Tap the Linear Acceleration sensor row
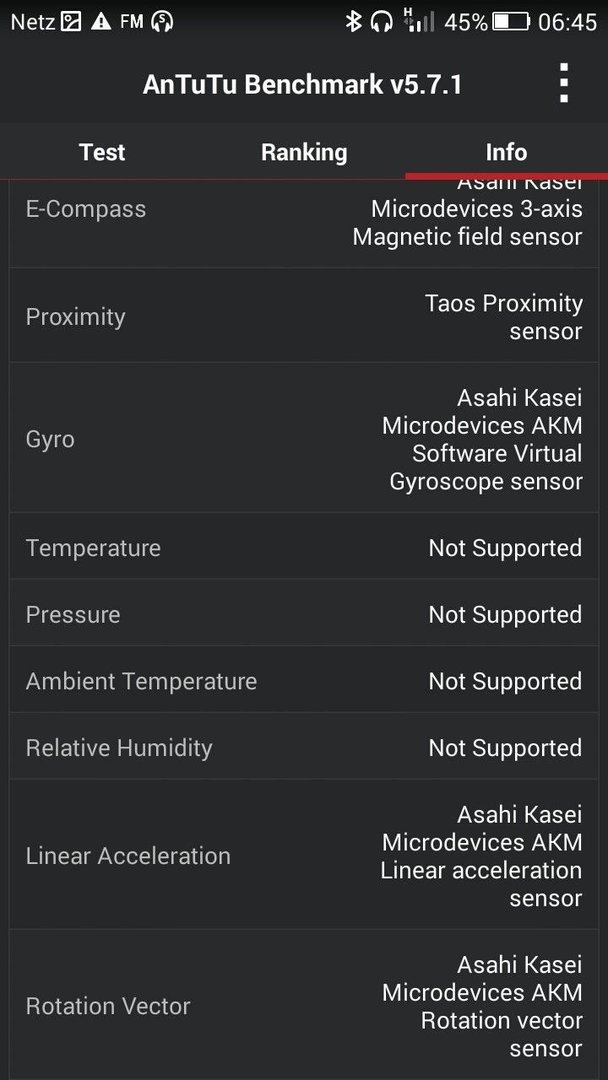The width and height of the screenshot is (608, 1080). pos(304,855)
